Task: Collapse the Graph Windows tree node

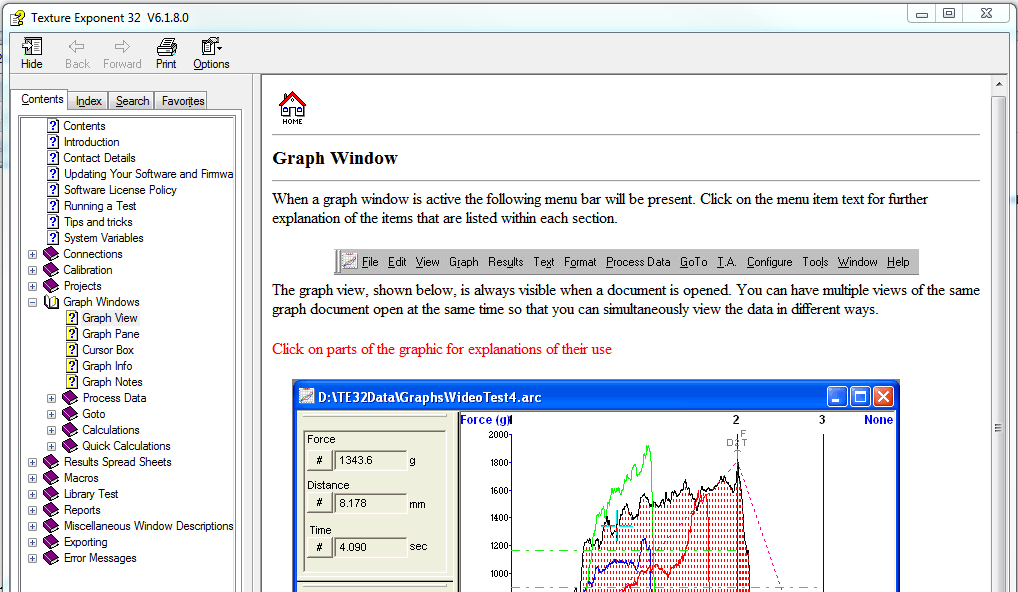Action: tap(33, 302)
